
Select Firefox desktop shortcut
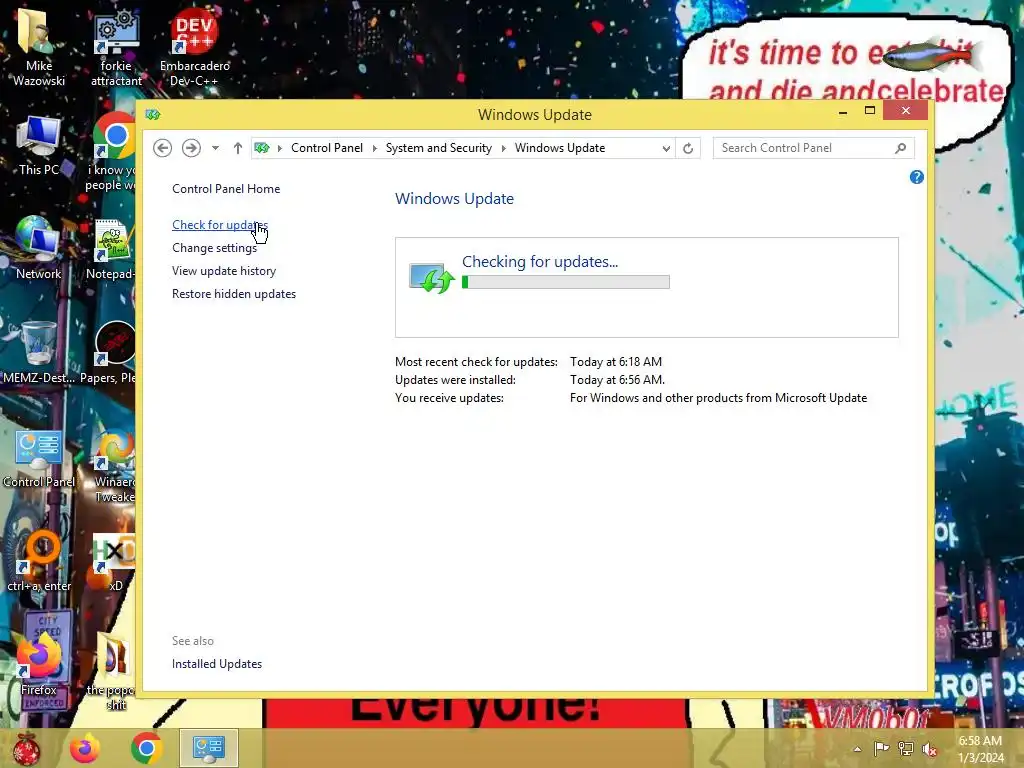click(x=39, y=664)
